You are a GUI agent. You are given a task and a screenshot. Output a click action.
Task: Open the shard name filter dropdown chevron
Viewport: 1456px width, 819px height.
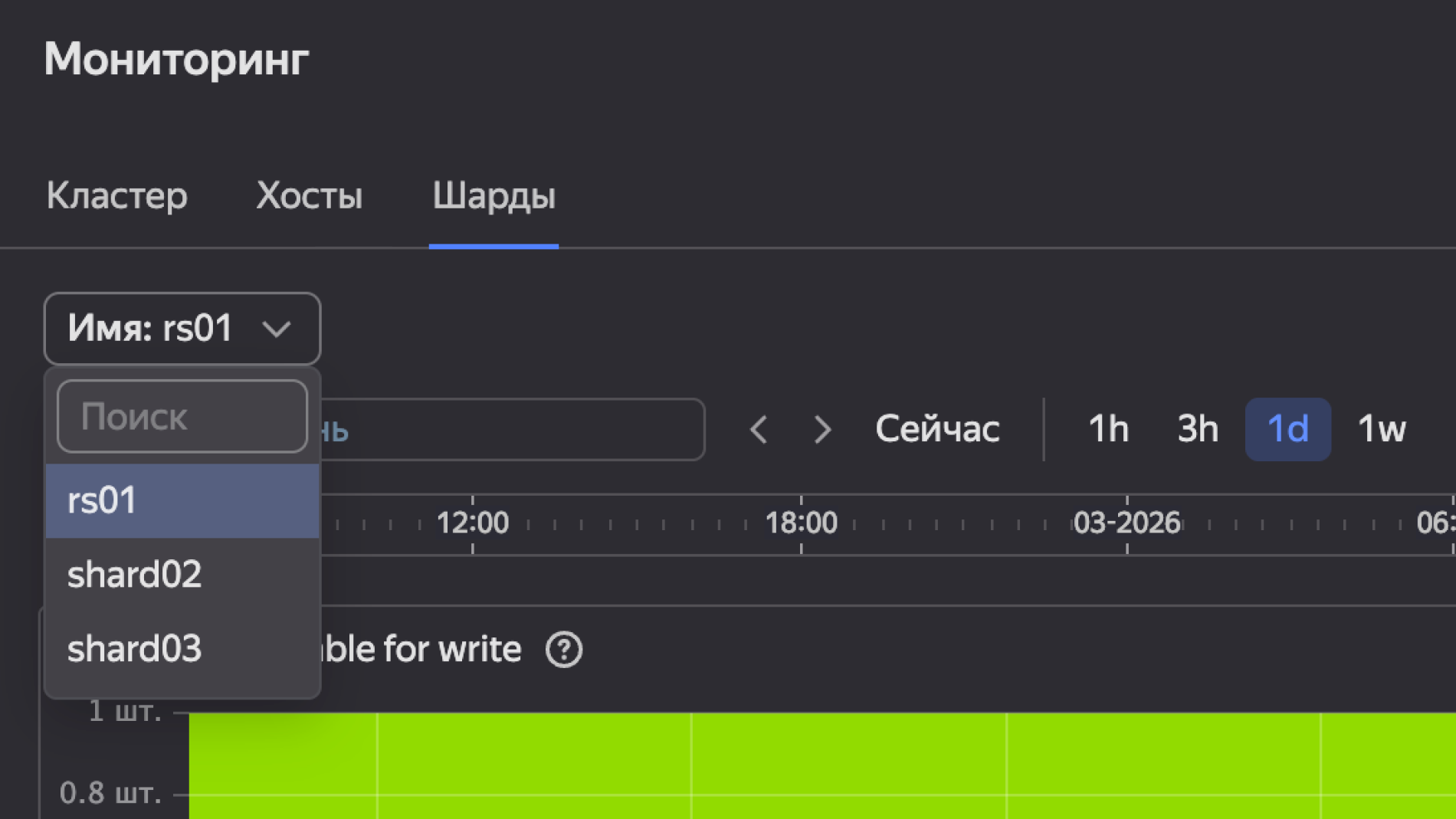[279, 329]
